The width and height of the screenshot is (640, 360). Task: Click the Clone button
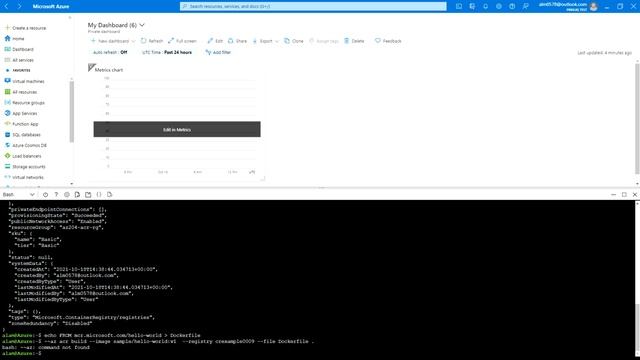click(x=293, y=41)
